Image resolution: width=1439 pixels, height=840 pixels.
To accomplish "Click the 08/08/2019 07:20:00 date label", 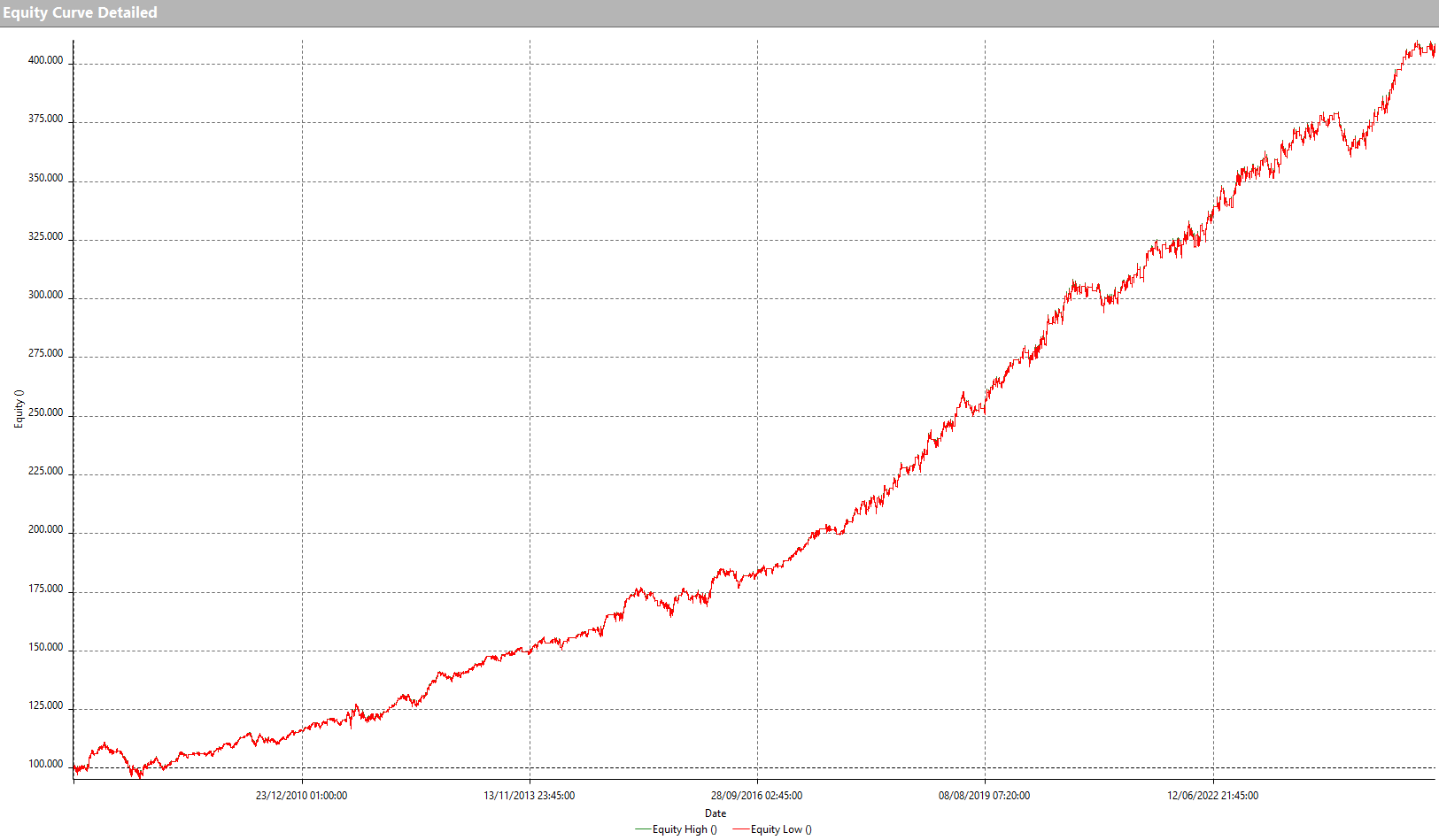I will click(x=984, y=796).
